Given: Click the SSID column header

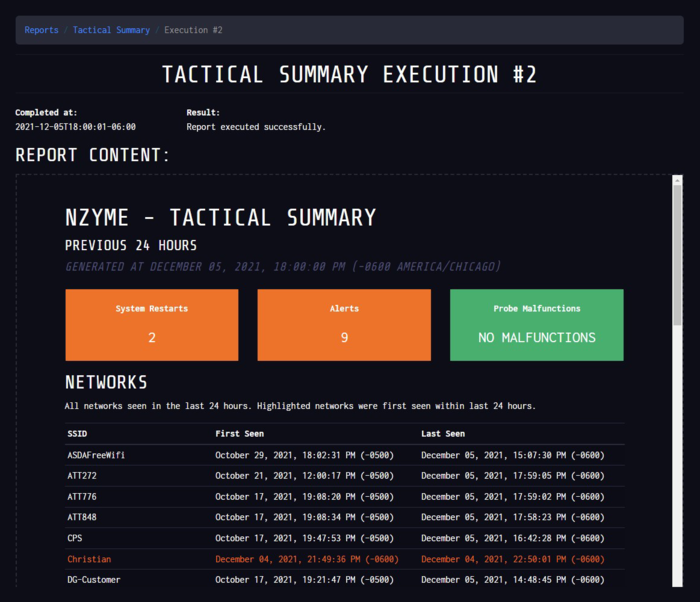Looking at the screenshot, I should (77, 434).
